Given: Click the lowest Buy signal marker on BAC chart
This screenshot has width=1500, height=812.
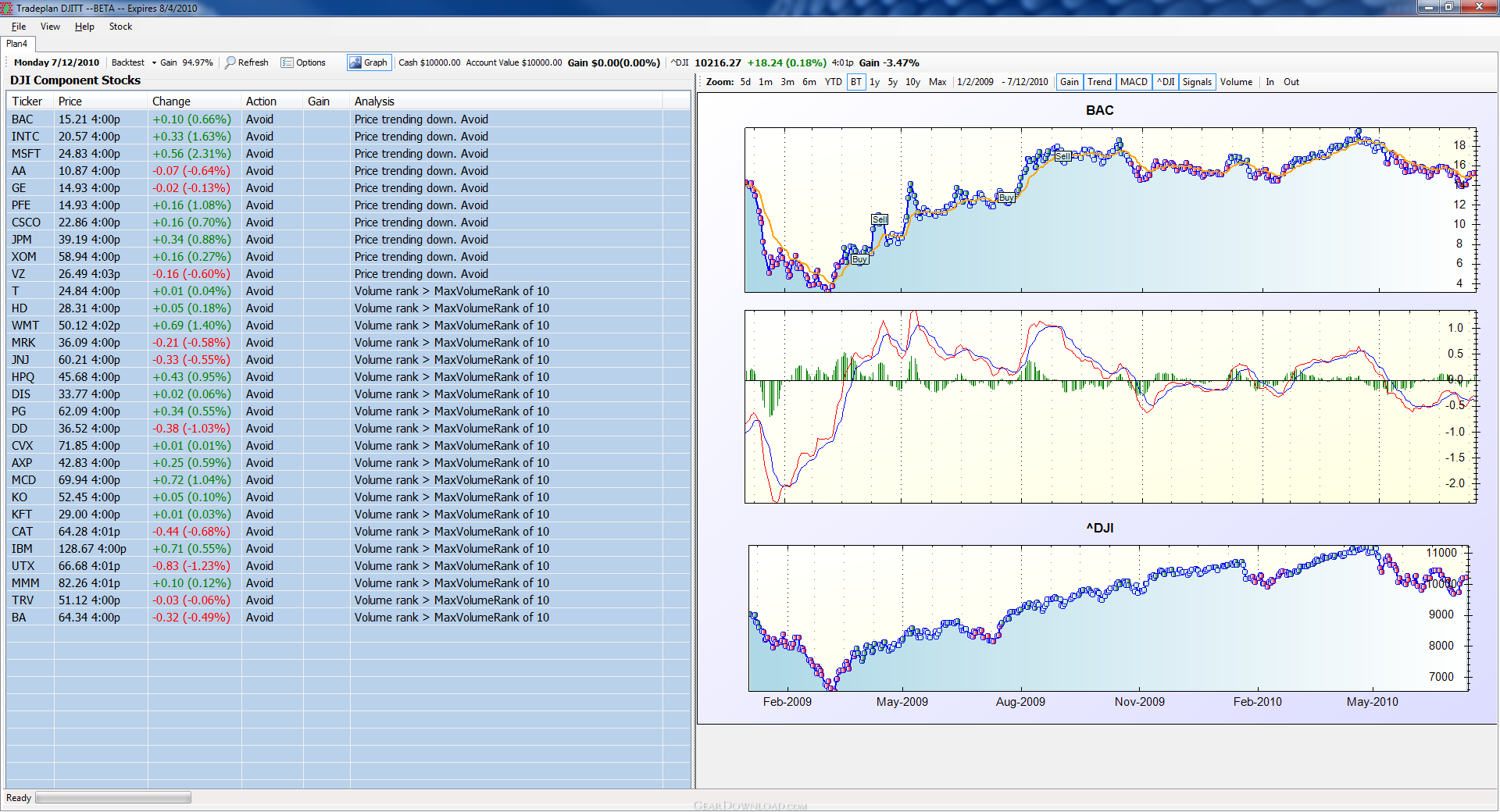Looking at the screenshot, I should [x=859, y=259].
